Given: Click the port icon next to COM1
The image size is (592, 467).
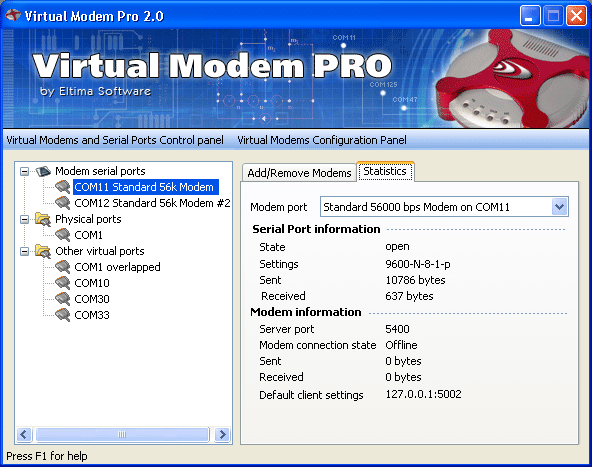Looking at the screenshot, I should point(63,235).
